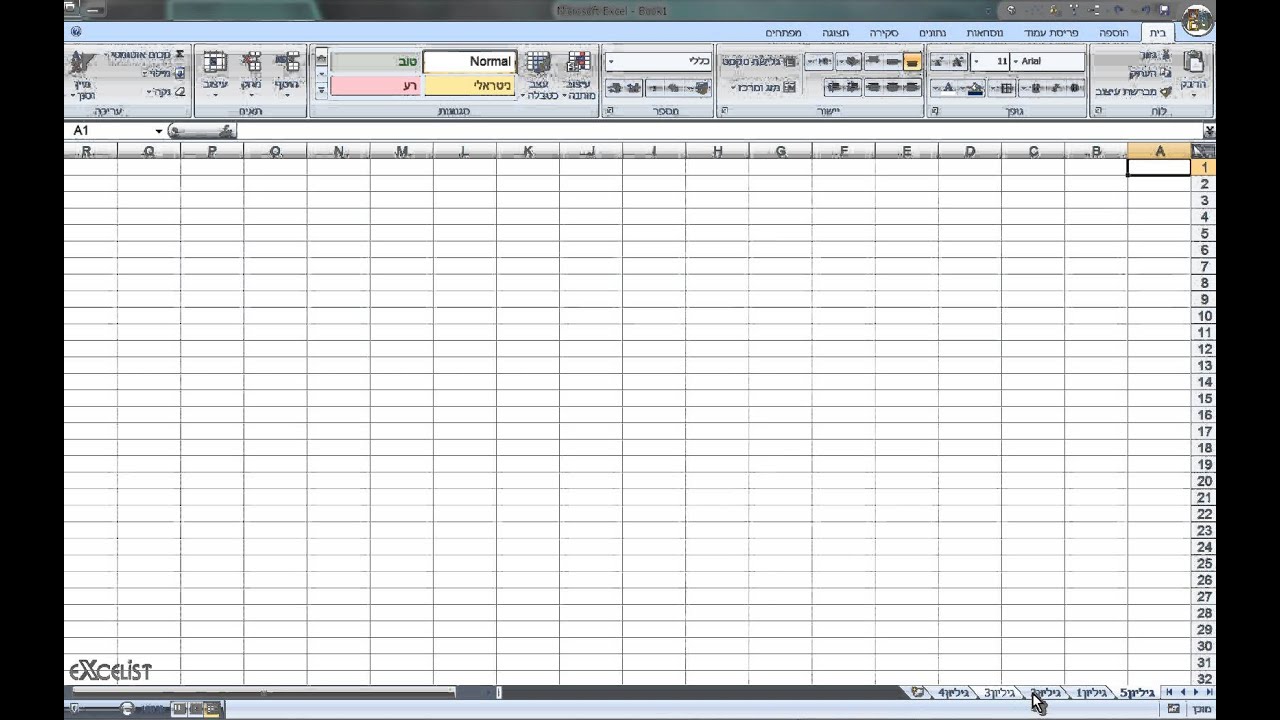
Task: Apply the Good (טוב) cell style
Action: 376,62
